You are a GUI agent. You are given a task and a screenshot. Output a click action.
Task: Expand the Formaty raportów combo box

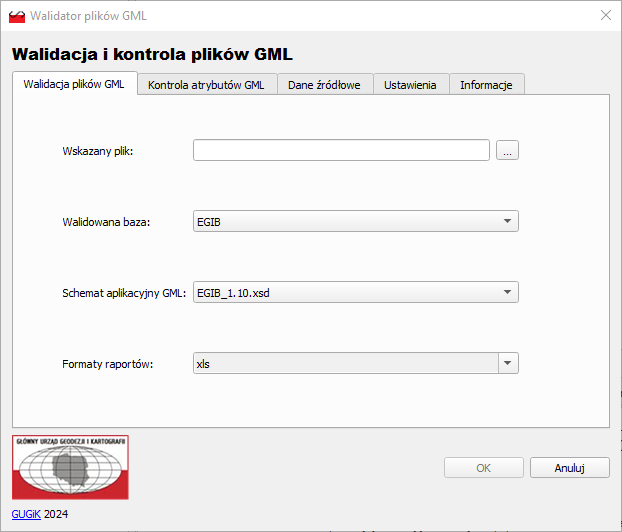(356, 364)
